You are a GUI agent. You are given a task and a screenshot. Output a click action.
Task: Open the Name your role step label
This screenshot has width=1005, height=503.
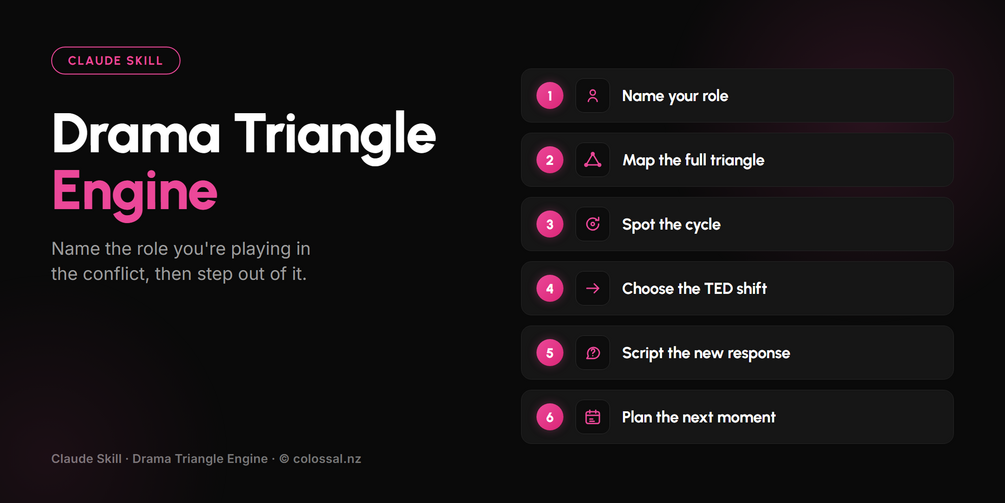coord(675,96)
